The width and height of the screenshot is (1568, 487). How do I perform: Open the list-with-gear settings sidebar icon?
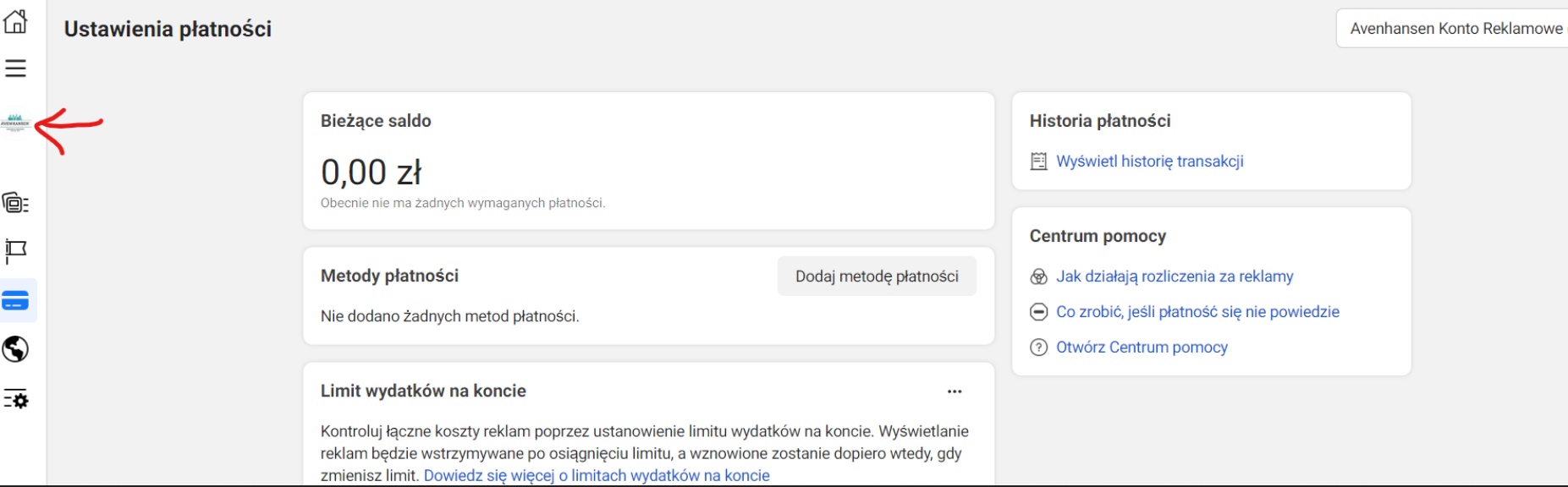15,399
